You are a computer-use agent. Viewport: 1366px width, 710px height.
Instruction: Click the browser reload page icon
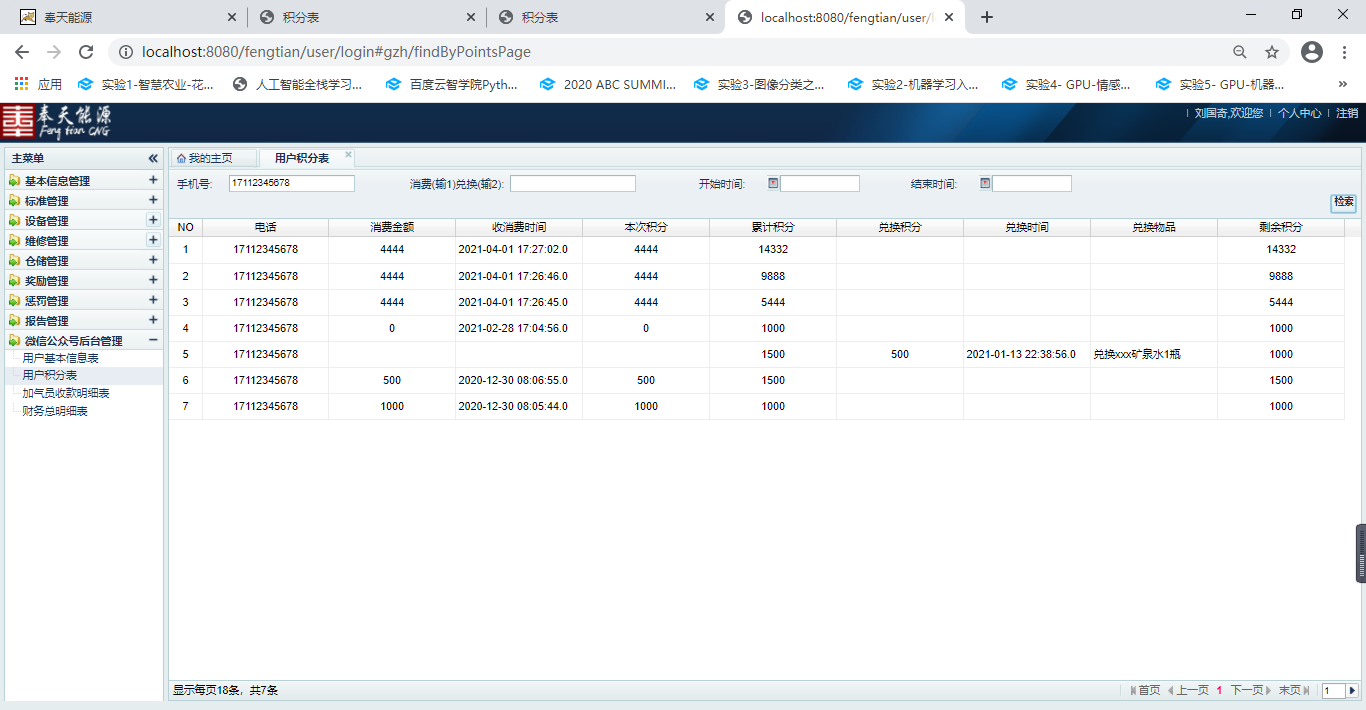(x=86, y=52)
